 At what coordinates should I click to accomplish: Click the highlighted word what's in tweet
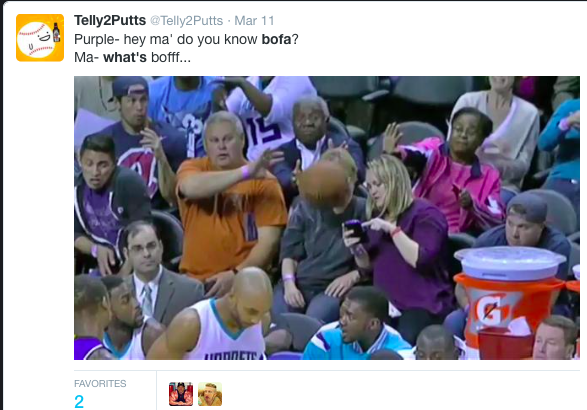click(125, 57)
